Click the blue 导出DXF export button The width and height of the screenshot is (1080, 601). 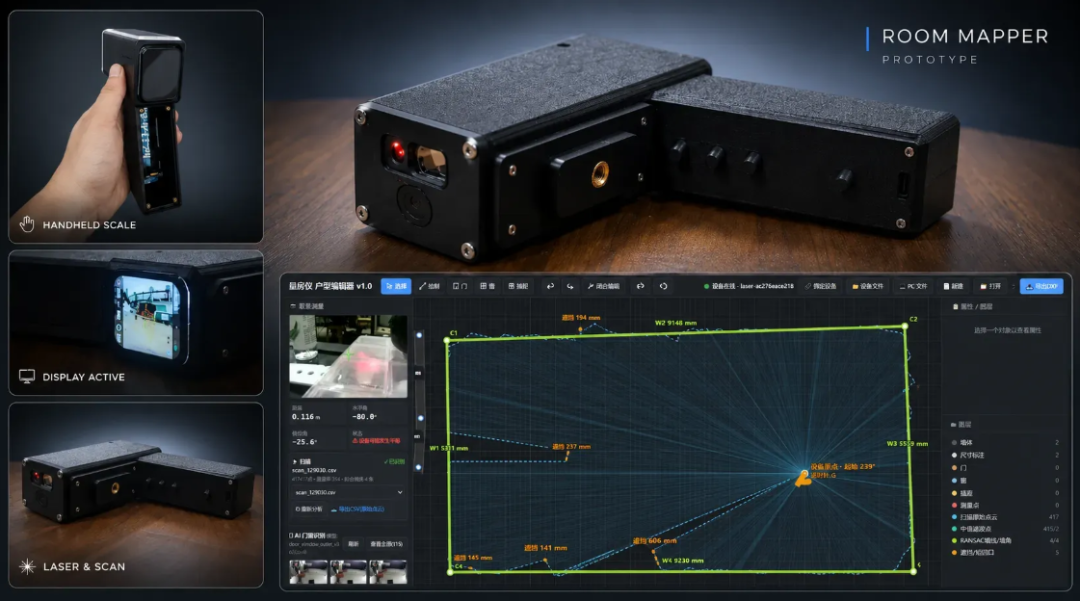(x=1041, y=286)
